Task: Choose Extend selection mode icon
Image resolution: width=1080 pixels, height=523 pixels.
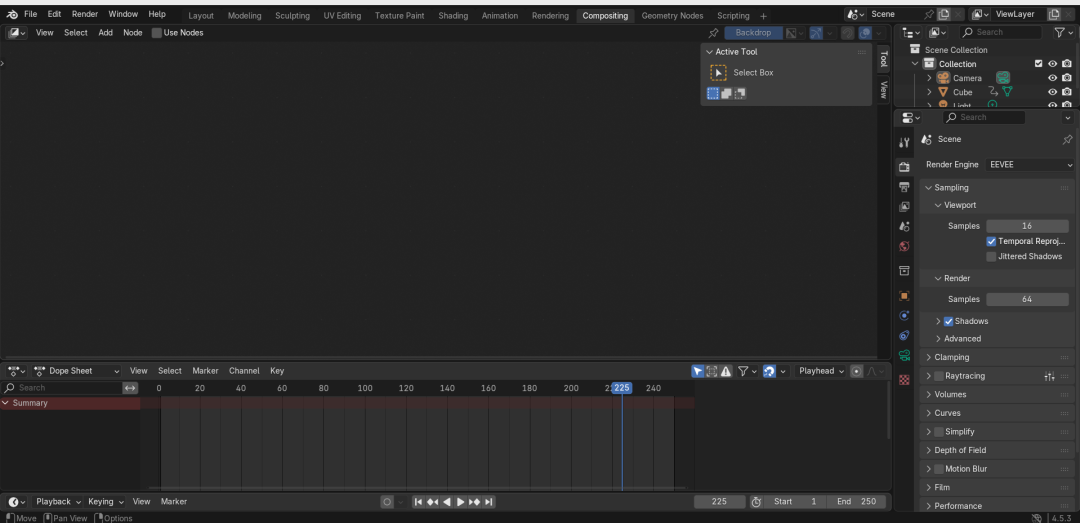Action: click(x=726, y=94)
